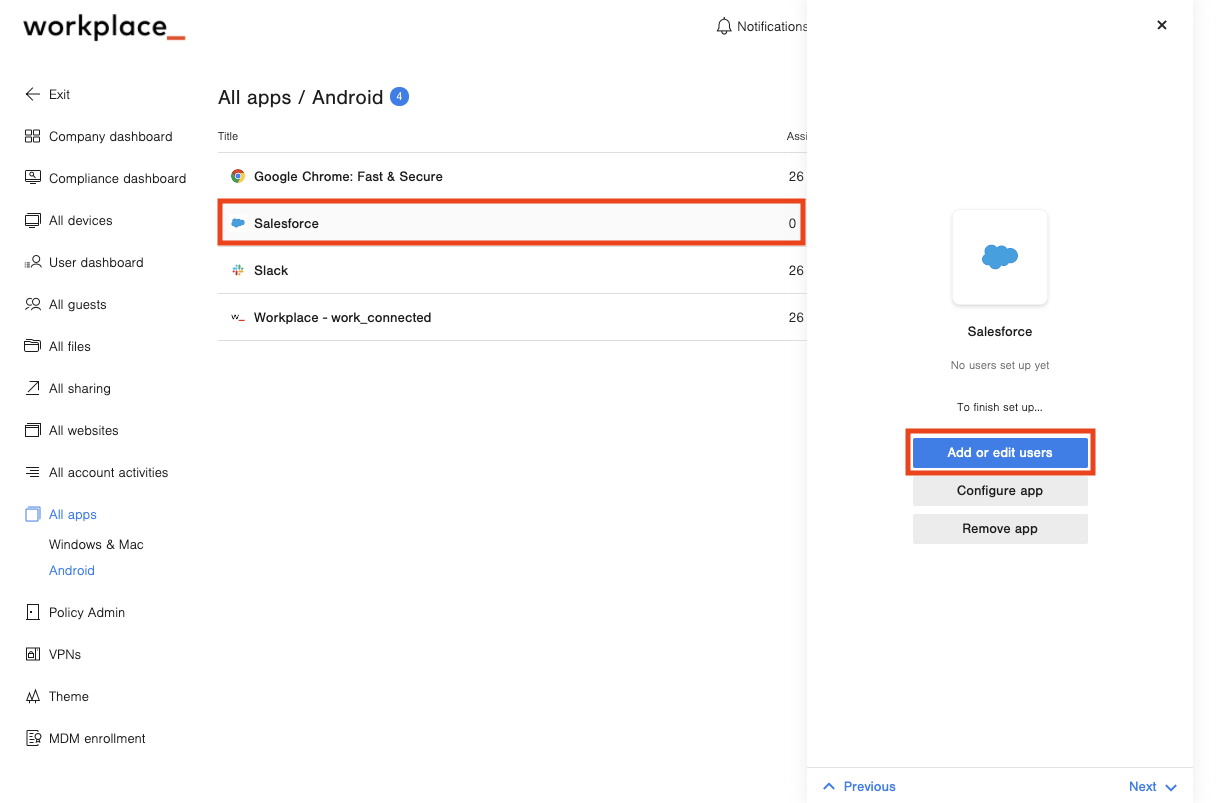Click the Notifications bell icon
The image size is (1216, 803).
724,27
